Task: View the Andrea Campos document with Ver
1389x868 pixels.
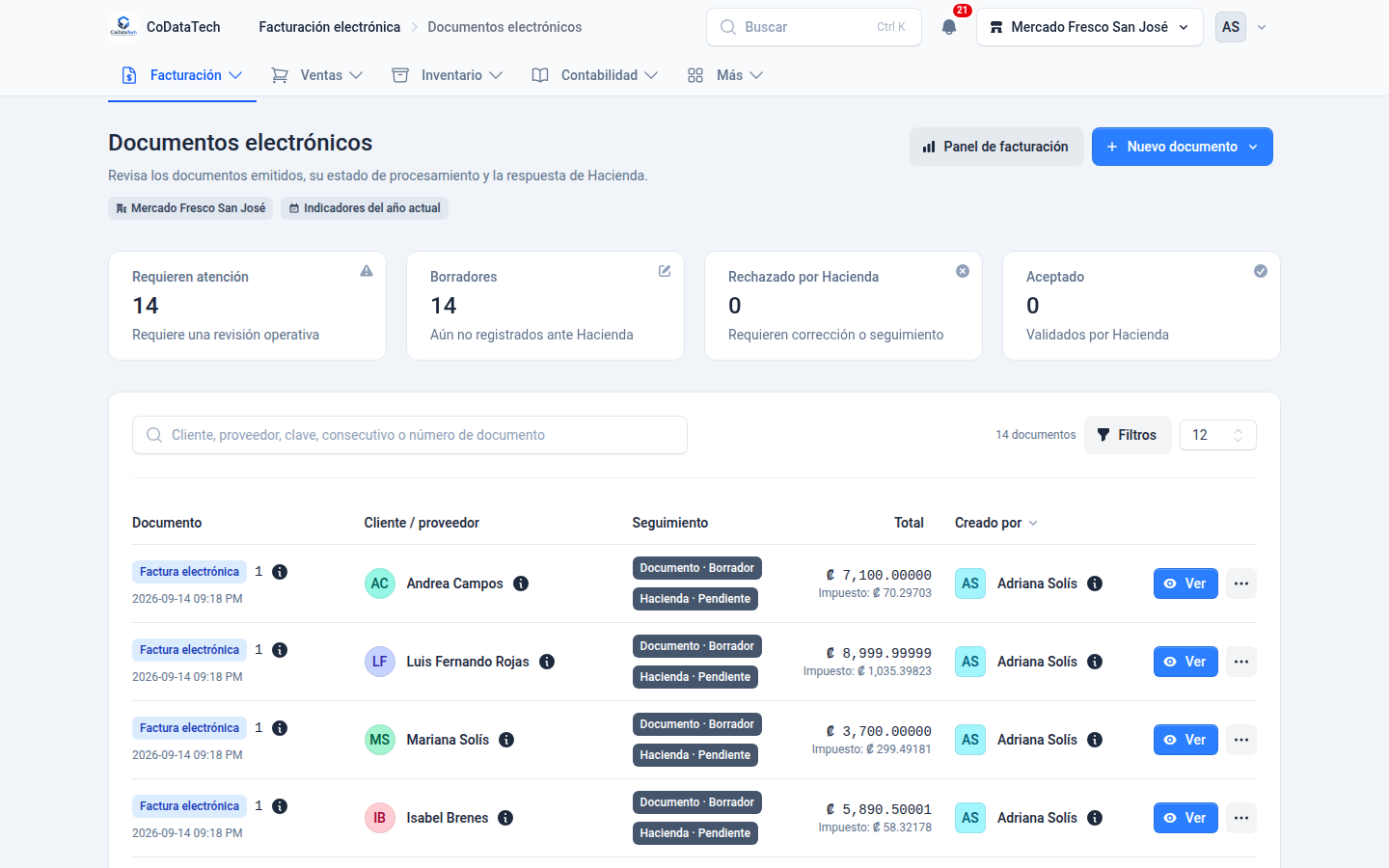Action: click(1186, 583)
